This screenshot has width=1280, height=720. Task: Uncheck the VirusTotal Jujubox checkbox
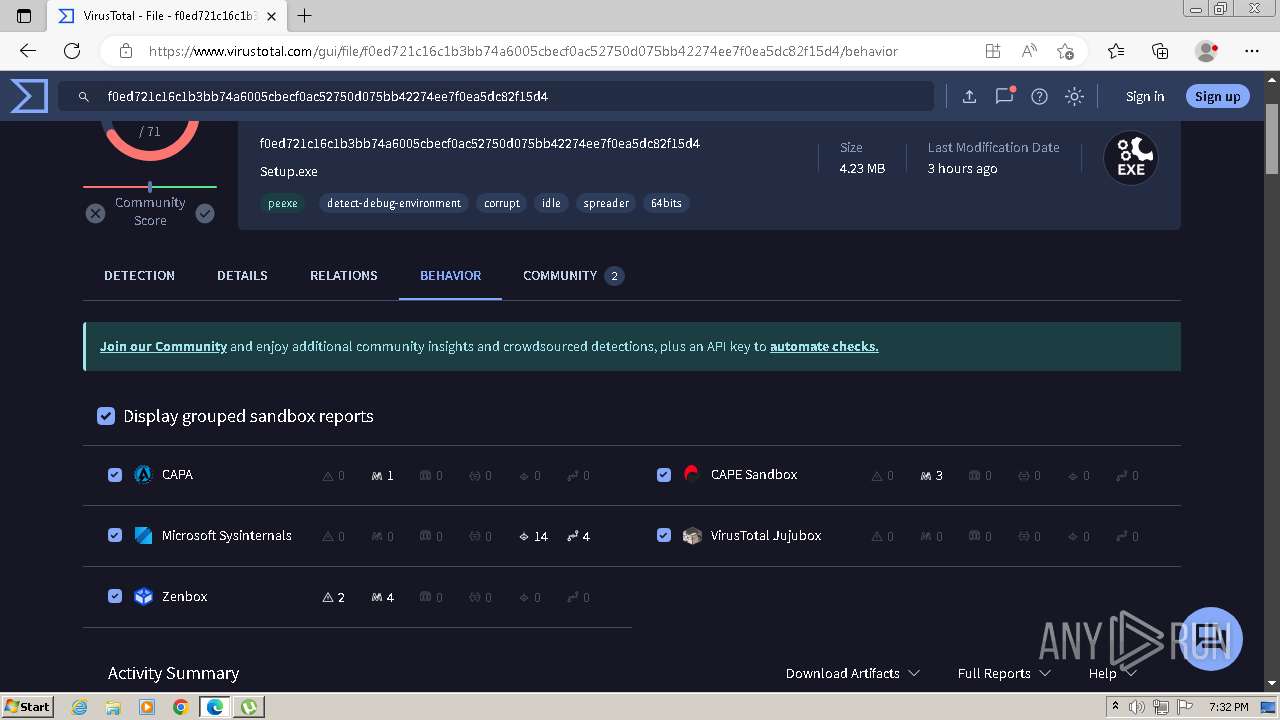coord(664,536)
